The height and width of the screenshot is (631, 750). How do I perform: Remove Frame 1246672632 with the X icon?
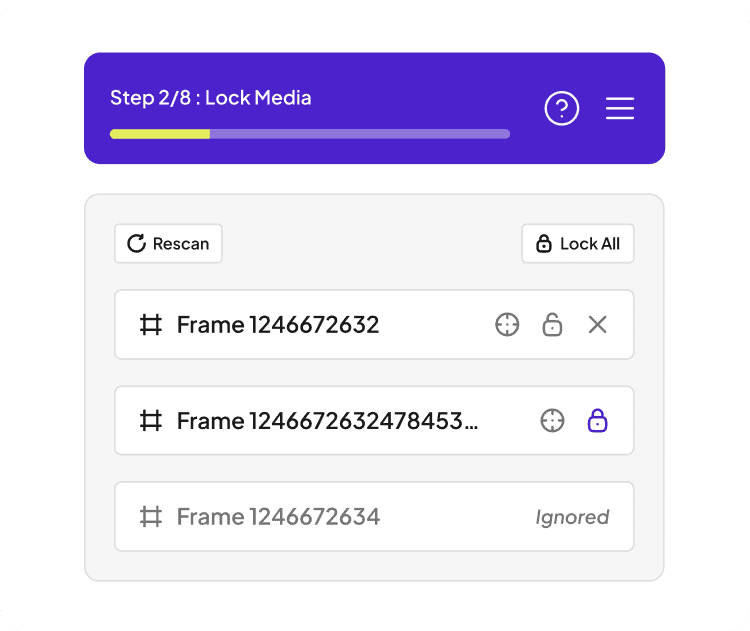coord(597,325)
